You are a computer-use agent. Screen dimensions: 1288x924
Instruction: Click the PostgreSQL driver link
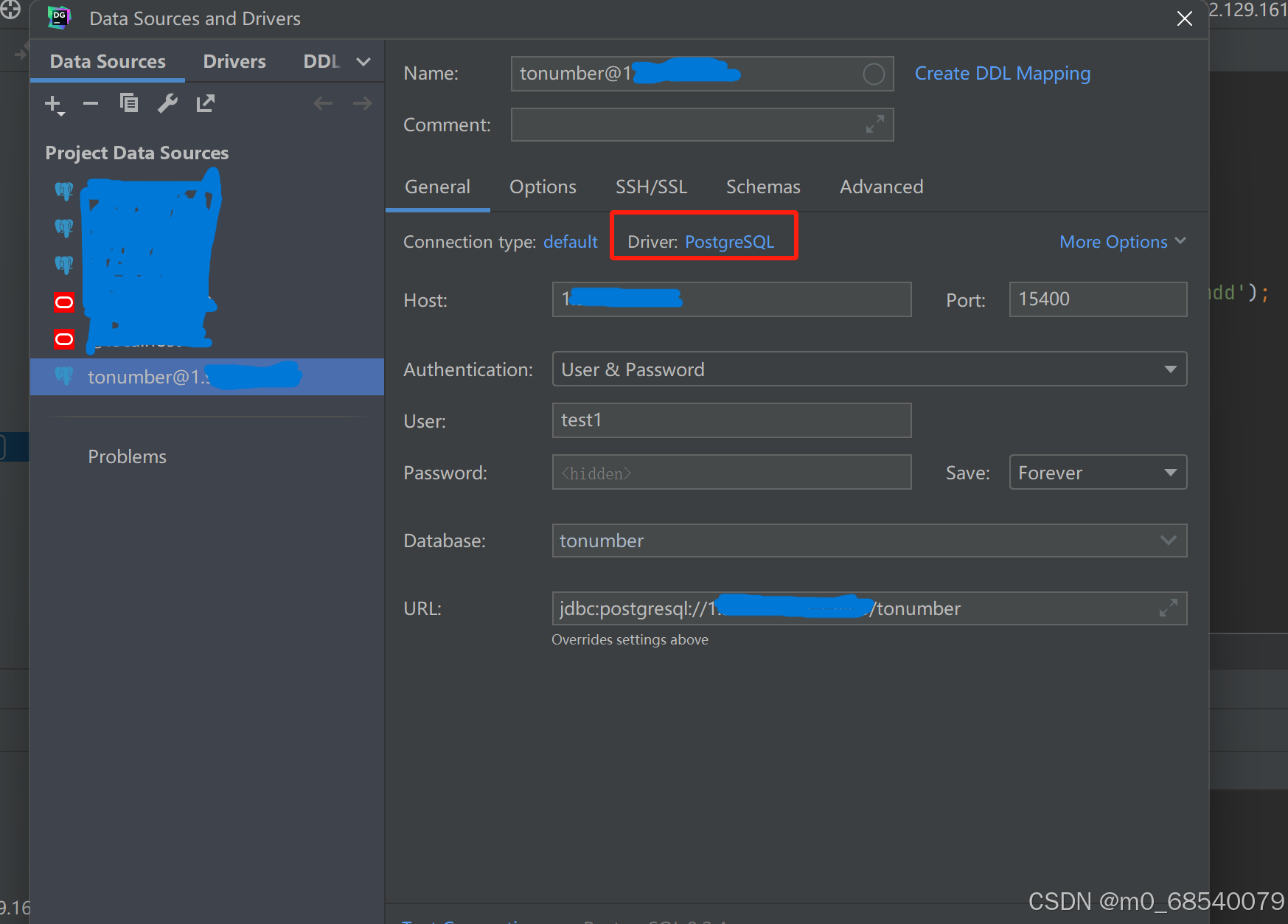(730, 241)
